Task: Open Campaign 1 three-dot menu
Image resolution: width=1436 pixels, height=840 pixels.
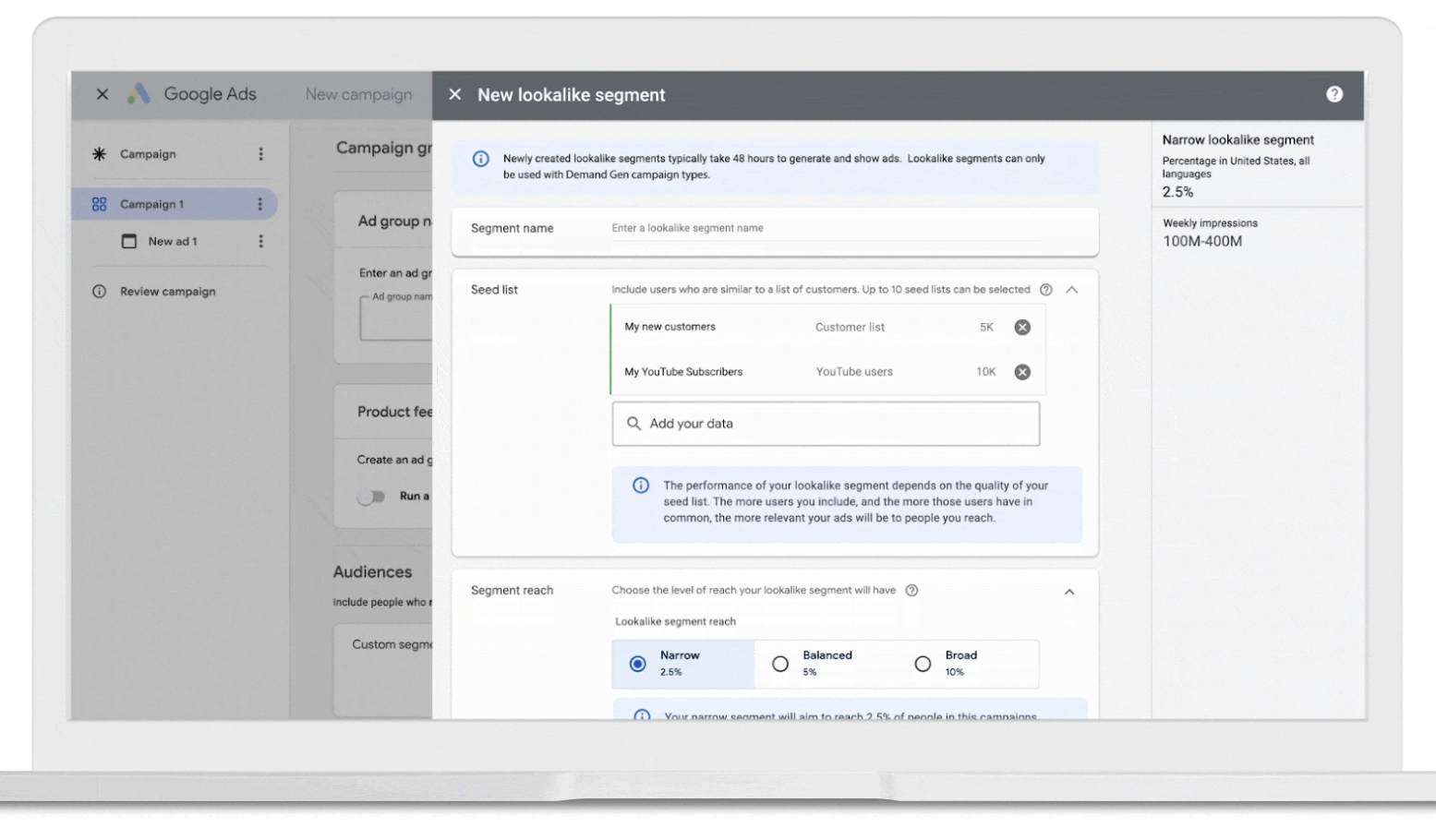Action: tap(259, 204)
